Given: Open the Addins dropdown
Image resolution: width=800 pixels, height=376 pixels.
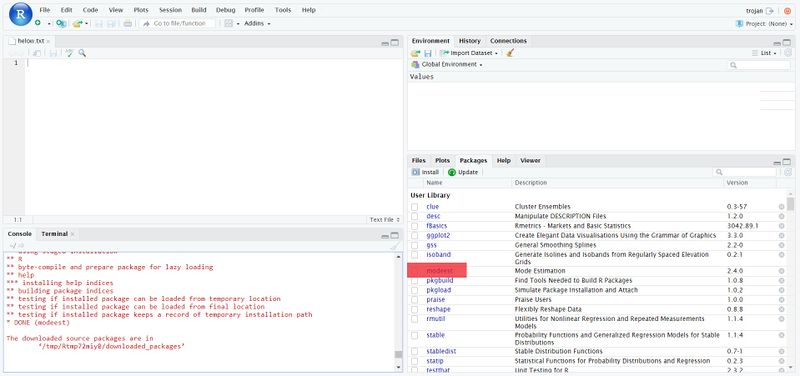Looking at the screenshot, I should [257, 23].
